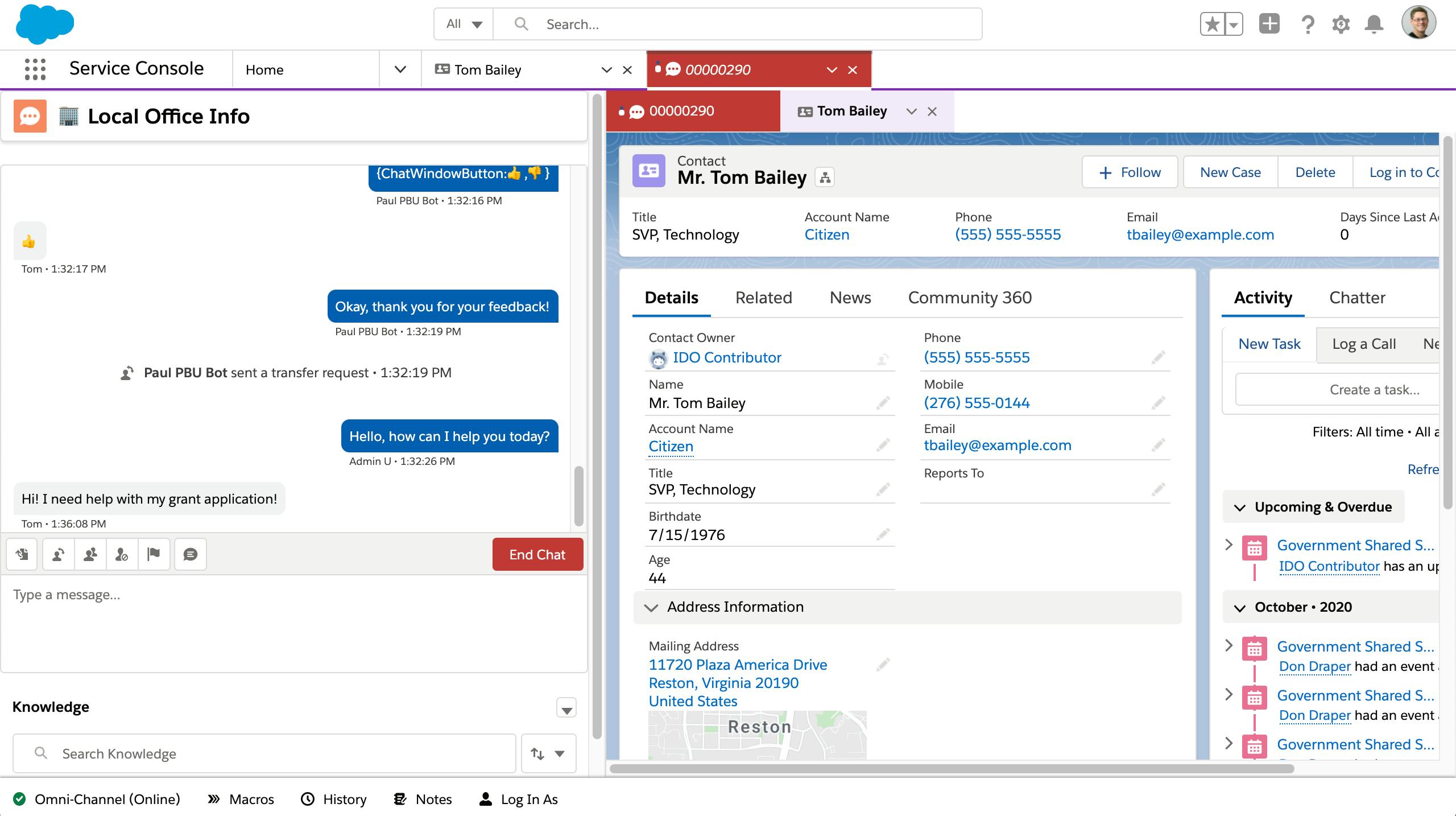Collapse the Address Information section
This screenshot has height=816, width=1456.
[651, 607]
